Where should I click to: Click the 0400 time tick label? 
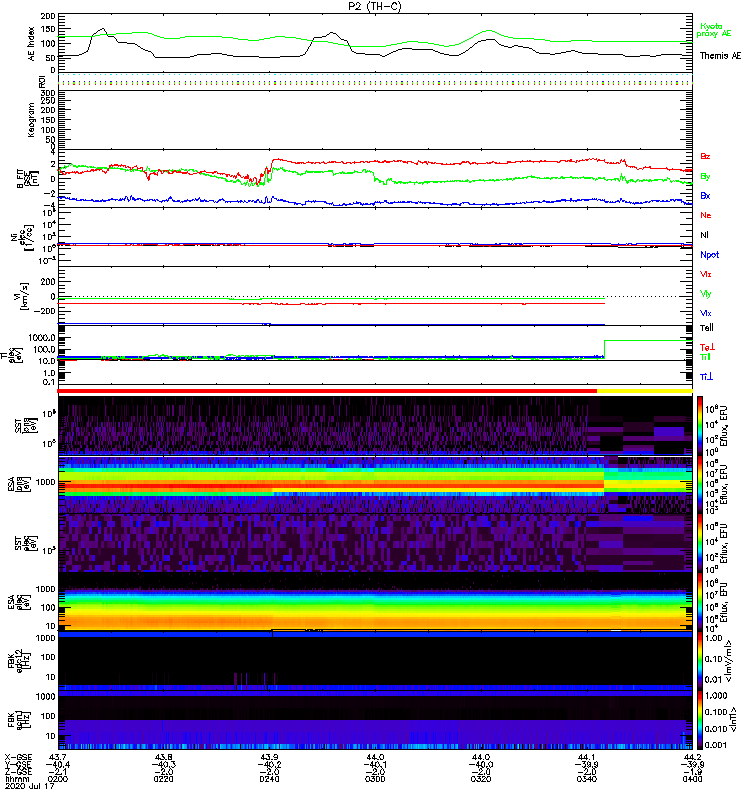tap(692, 779)
